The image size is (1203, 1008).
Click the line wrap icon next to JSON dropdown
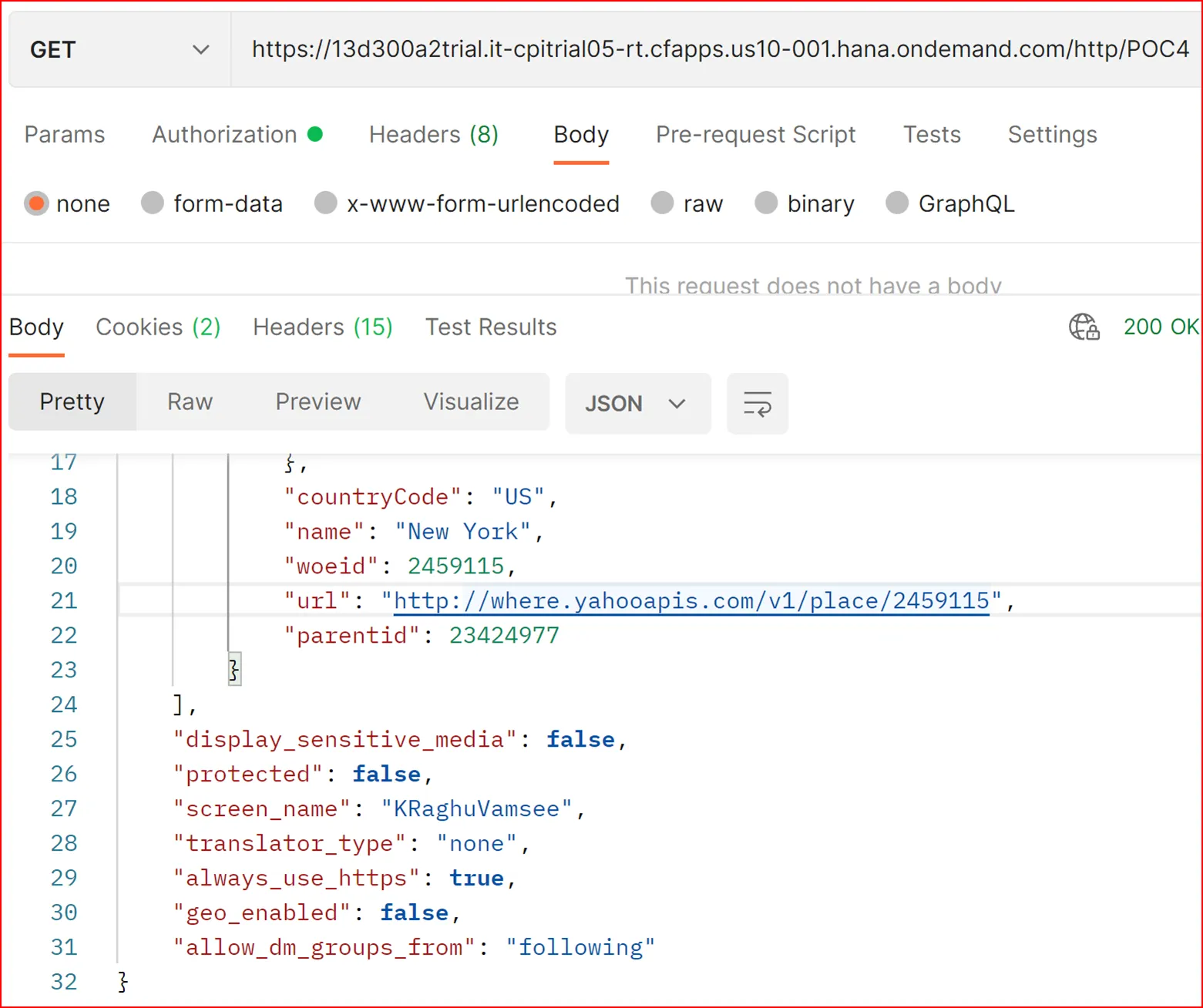pos(758,403)
